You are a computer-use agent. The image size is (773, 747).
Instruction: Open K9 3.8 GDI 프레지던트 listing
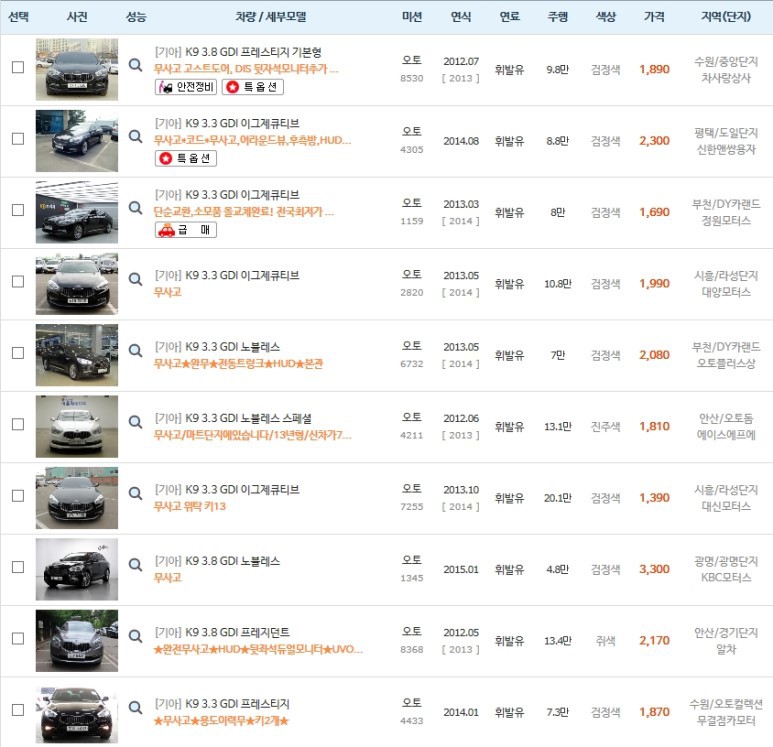coord(222,633)
